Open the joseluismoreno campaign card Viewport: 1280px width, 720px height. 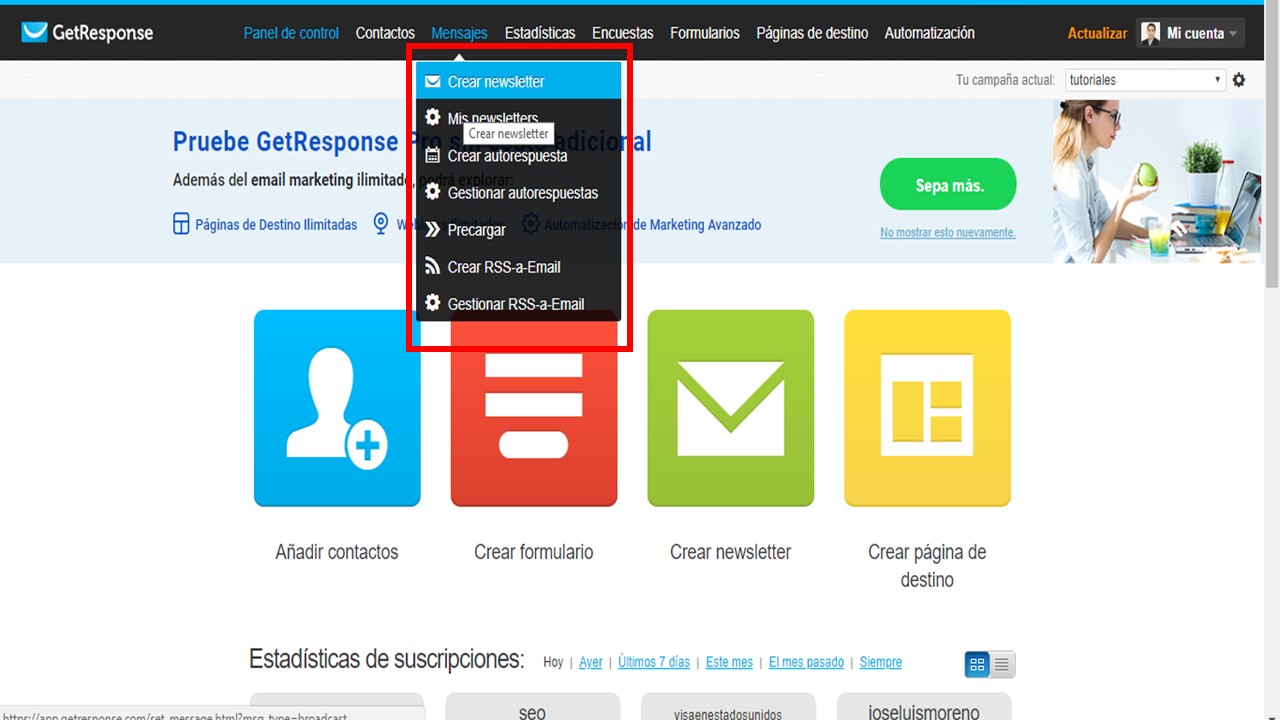tap(924, 707)
